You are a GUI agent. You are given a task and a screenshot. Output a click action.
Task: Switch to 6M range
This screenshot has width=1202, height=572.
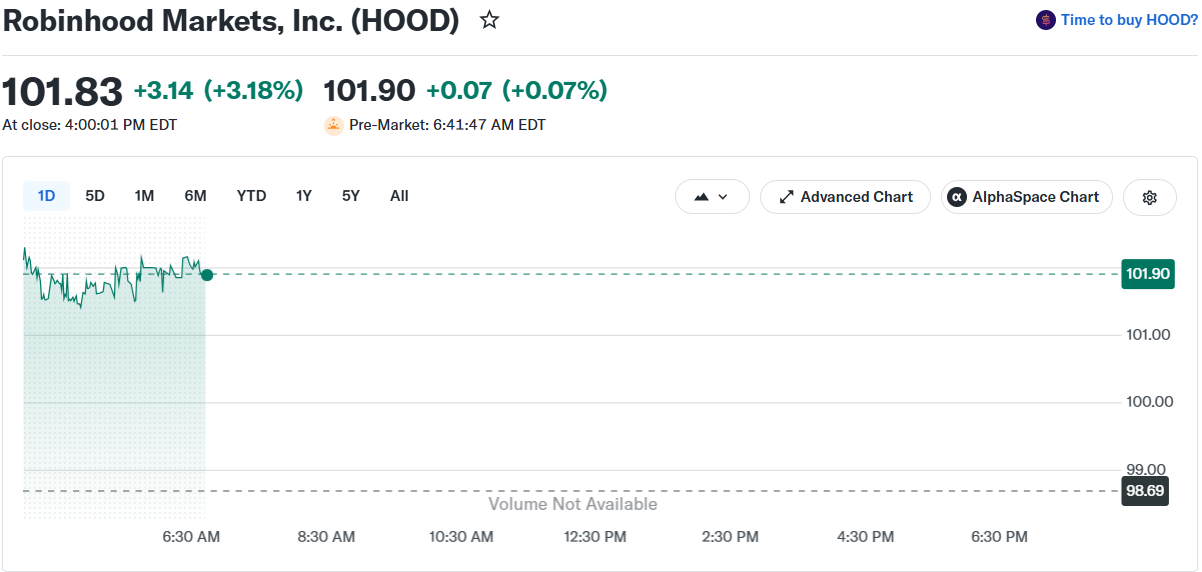pos(195,196)
